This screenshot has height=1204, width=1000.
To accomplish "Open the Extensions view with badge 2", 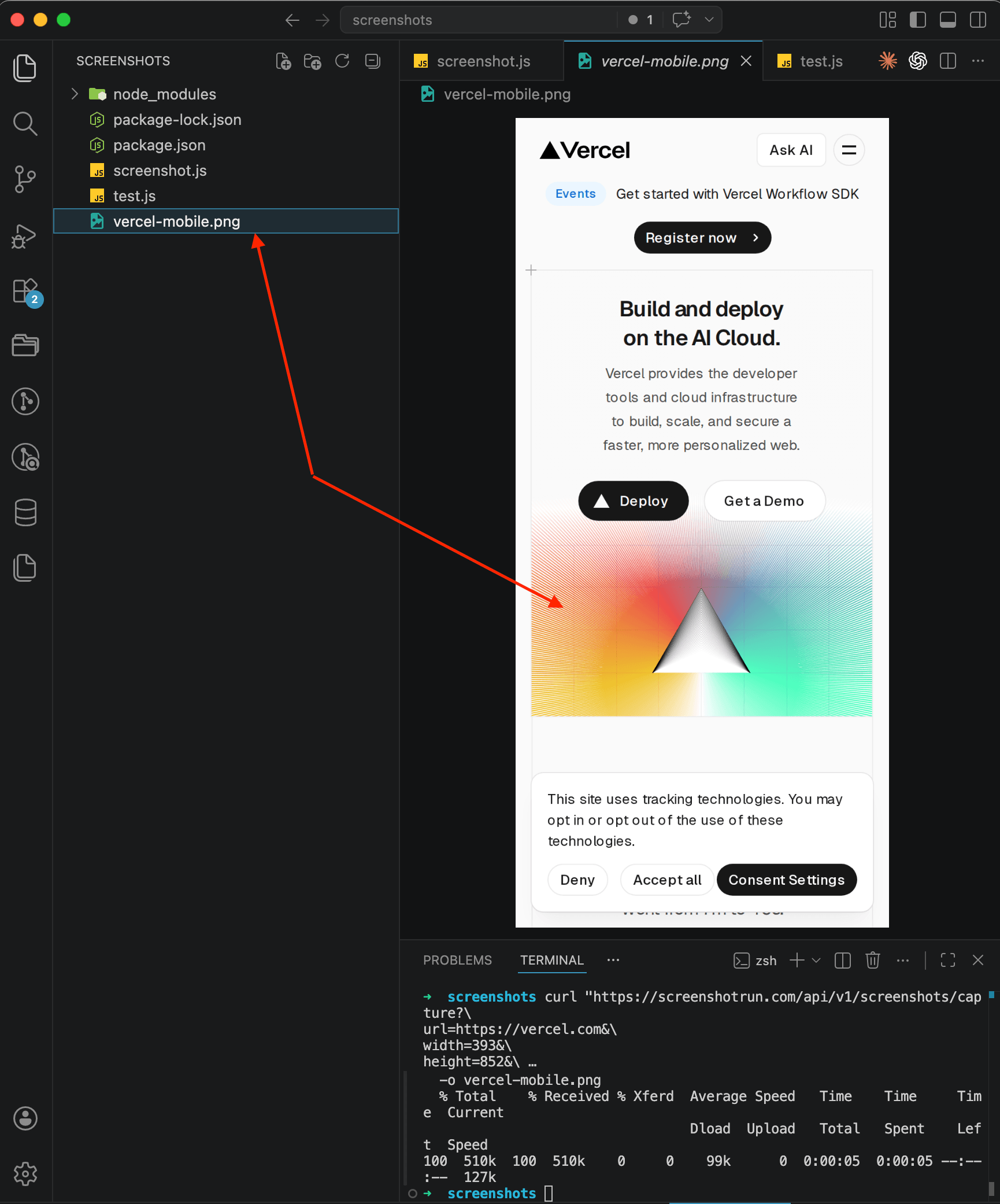I will tap(25, 292).
